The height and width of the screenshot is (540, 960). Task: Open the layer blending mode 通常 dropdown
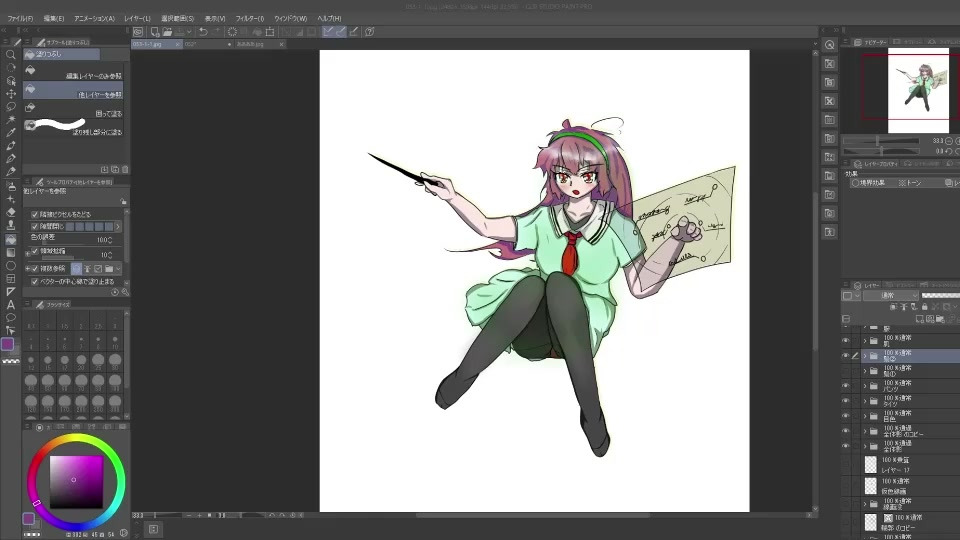click(x=891, y=296)
